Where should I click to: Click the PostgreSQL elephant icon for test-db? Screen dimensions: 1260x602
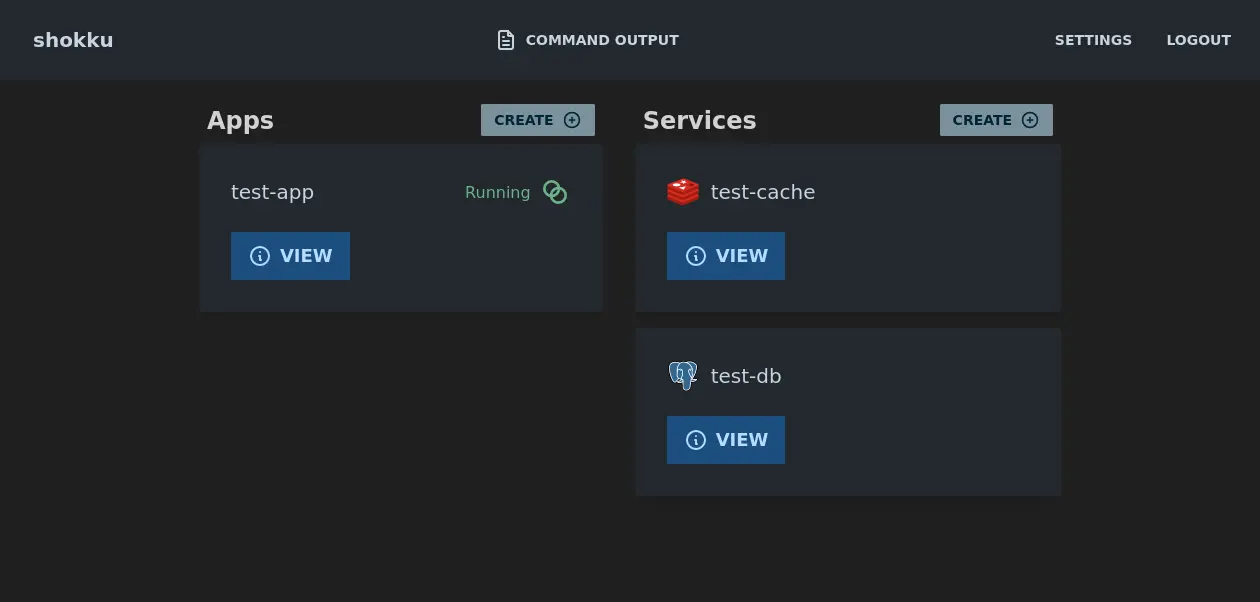click(683, 376)
